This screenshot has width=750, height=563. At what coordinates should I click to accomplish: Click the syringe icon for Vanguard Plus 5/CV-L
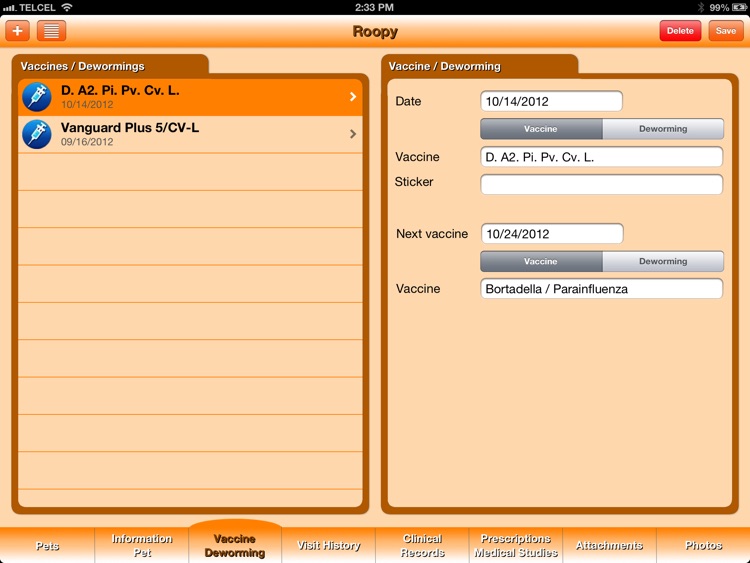[x=37, y=134]
